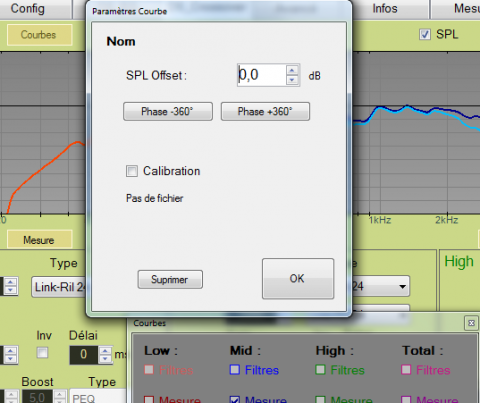Enable High Filtres curve checkbox
480x403 pixels.
click(x=320, y=370)
